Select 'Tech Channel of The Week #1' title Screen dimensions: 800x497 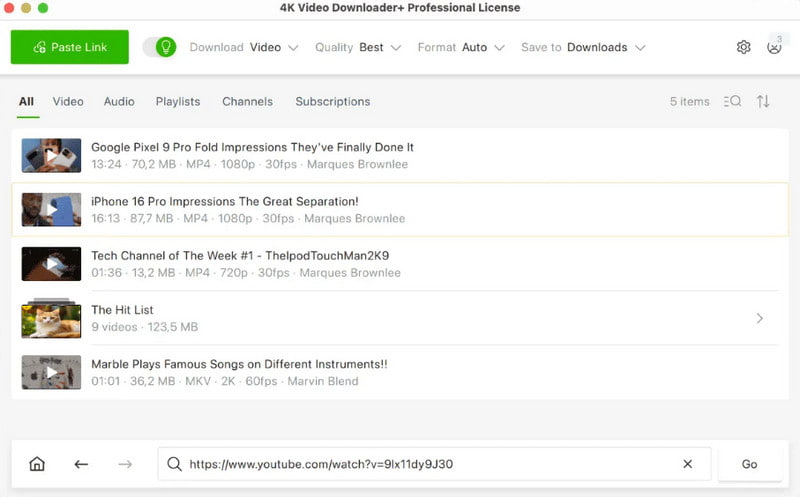coord(240,256)
